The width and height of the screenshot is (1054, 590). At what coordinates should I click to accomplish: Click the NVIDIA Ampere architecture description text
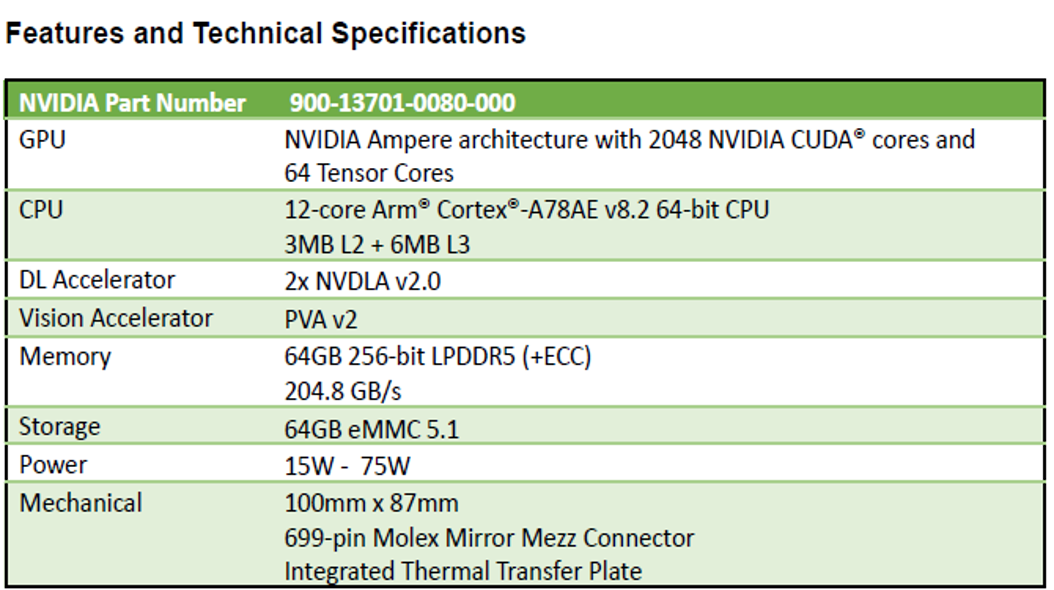click(629, 140)
